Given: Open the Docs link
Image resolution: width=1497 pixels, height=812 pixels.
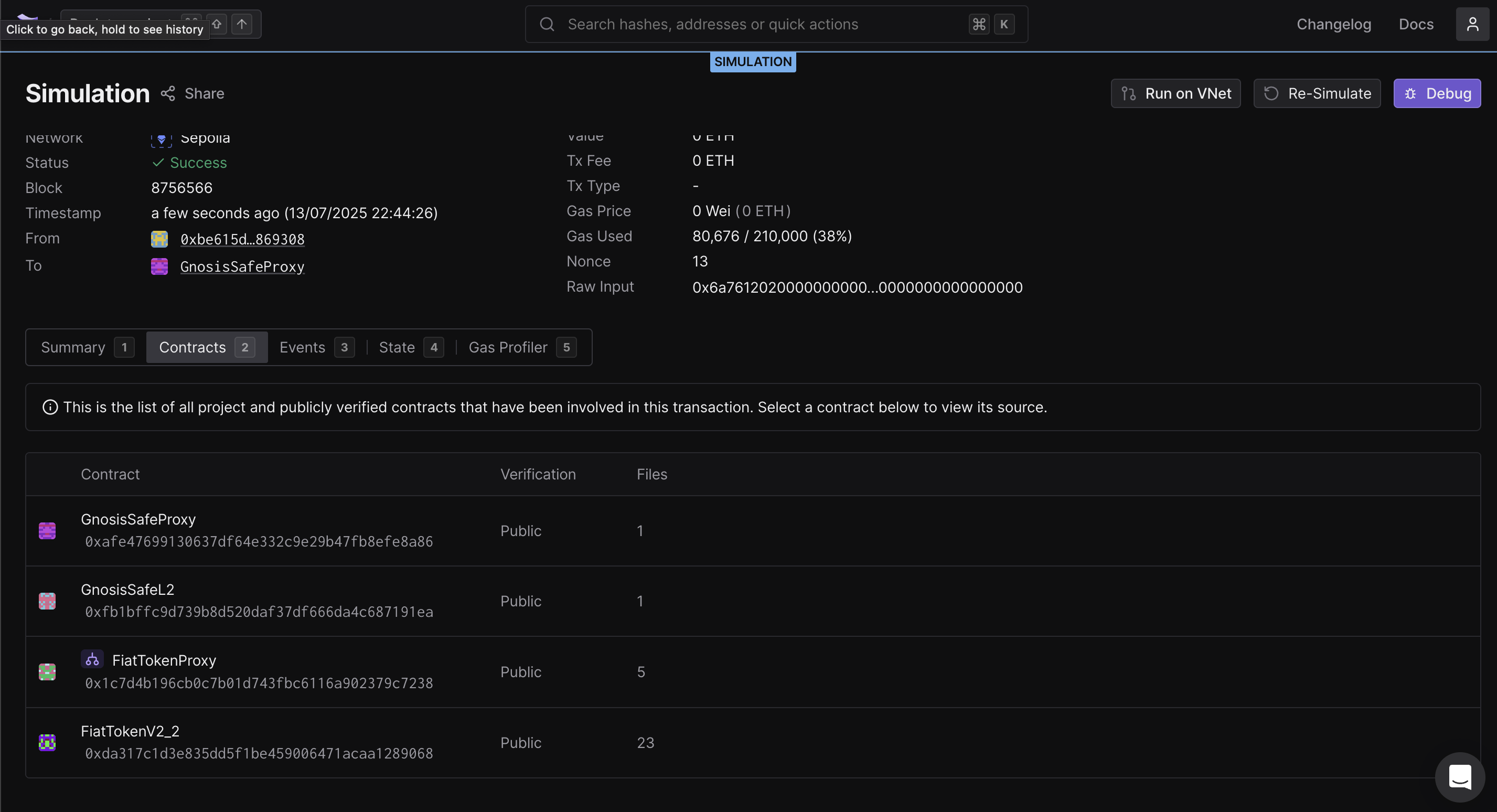Looking at the screenshot, I should 1416,25.
